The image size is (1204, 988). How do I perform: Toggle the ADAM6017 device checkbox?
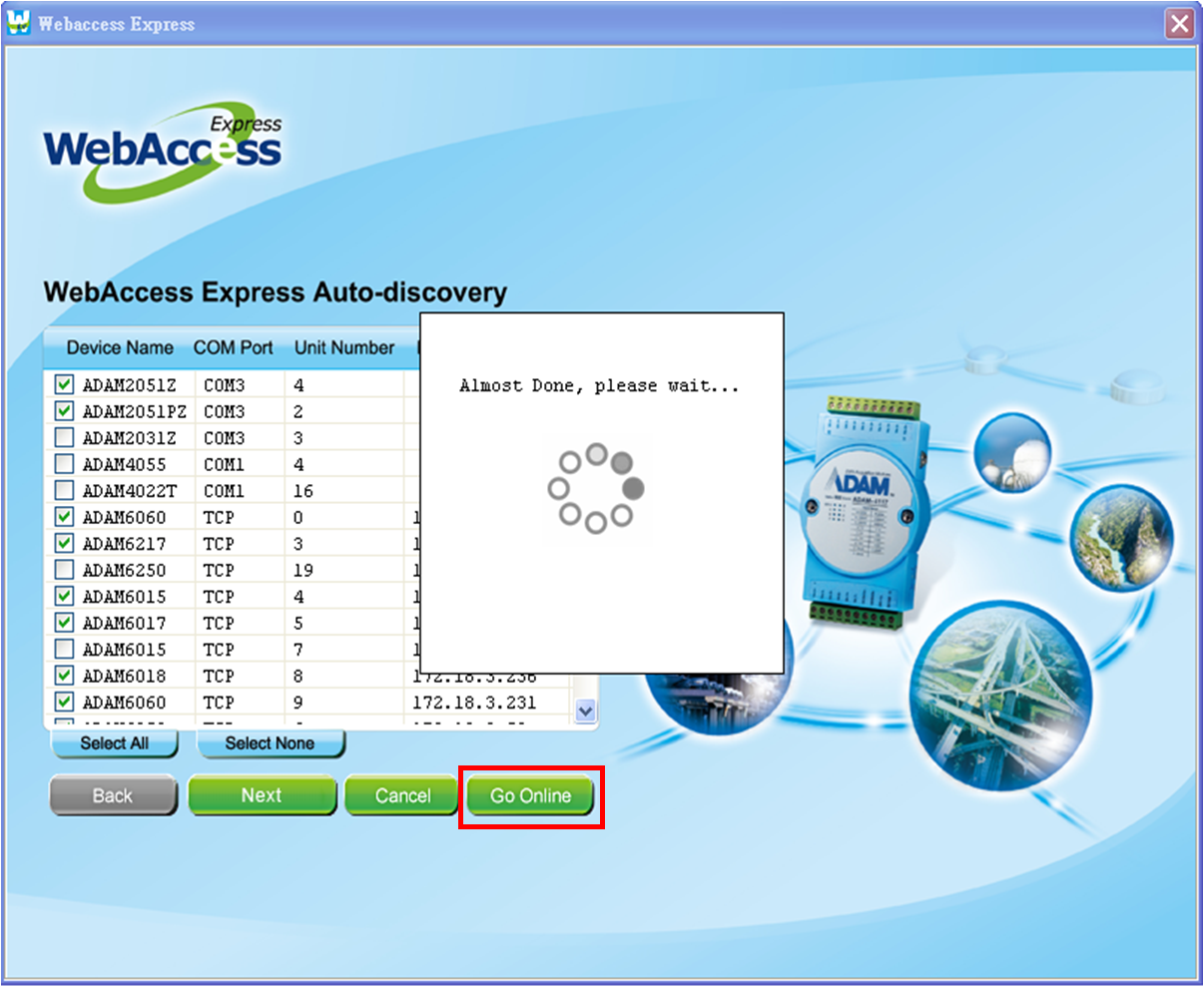pos(64,623)
